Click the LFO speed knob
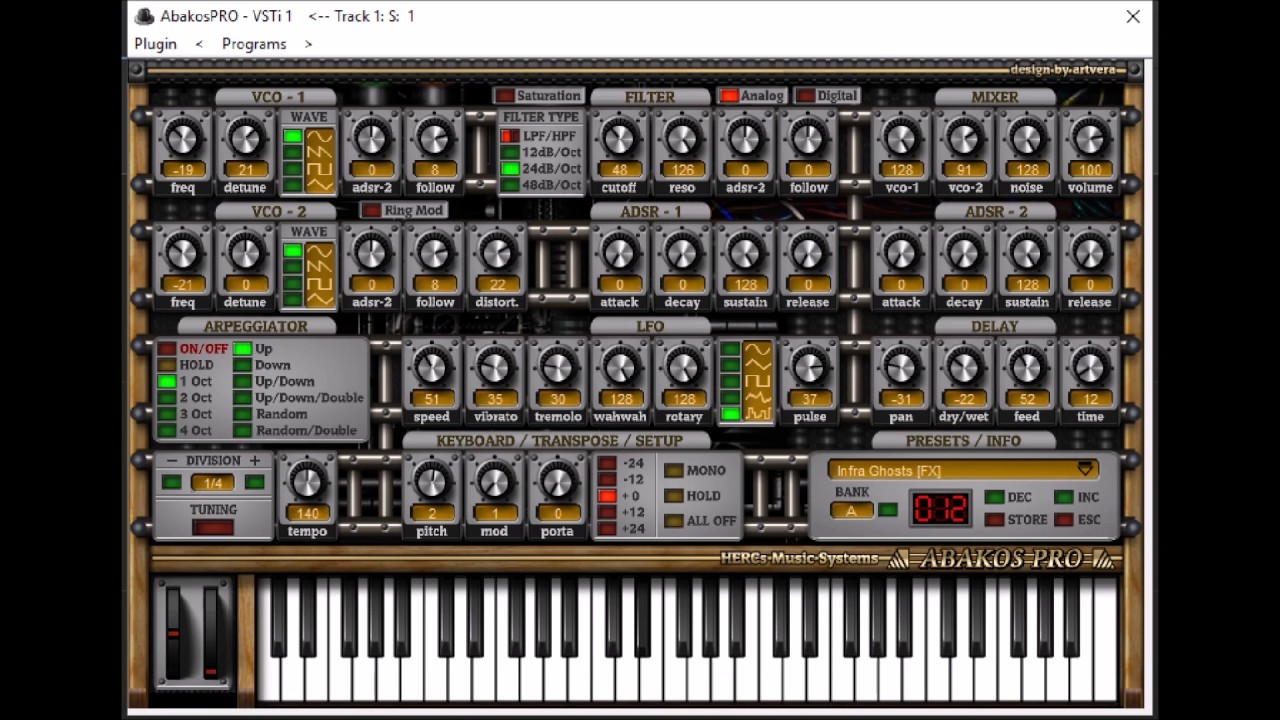The width and height of the screenshot is (1280, 720). (431, 367)
